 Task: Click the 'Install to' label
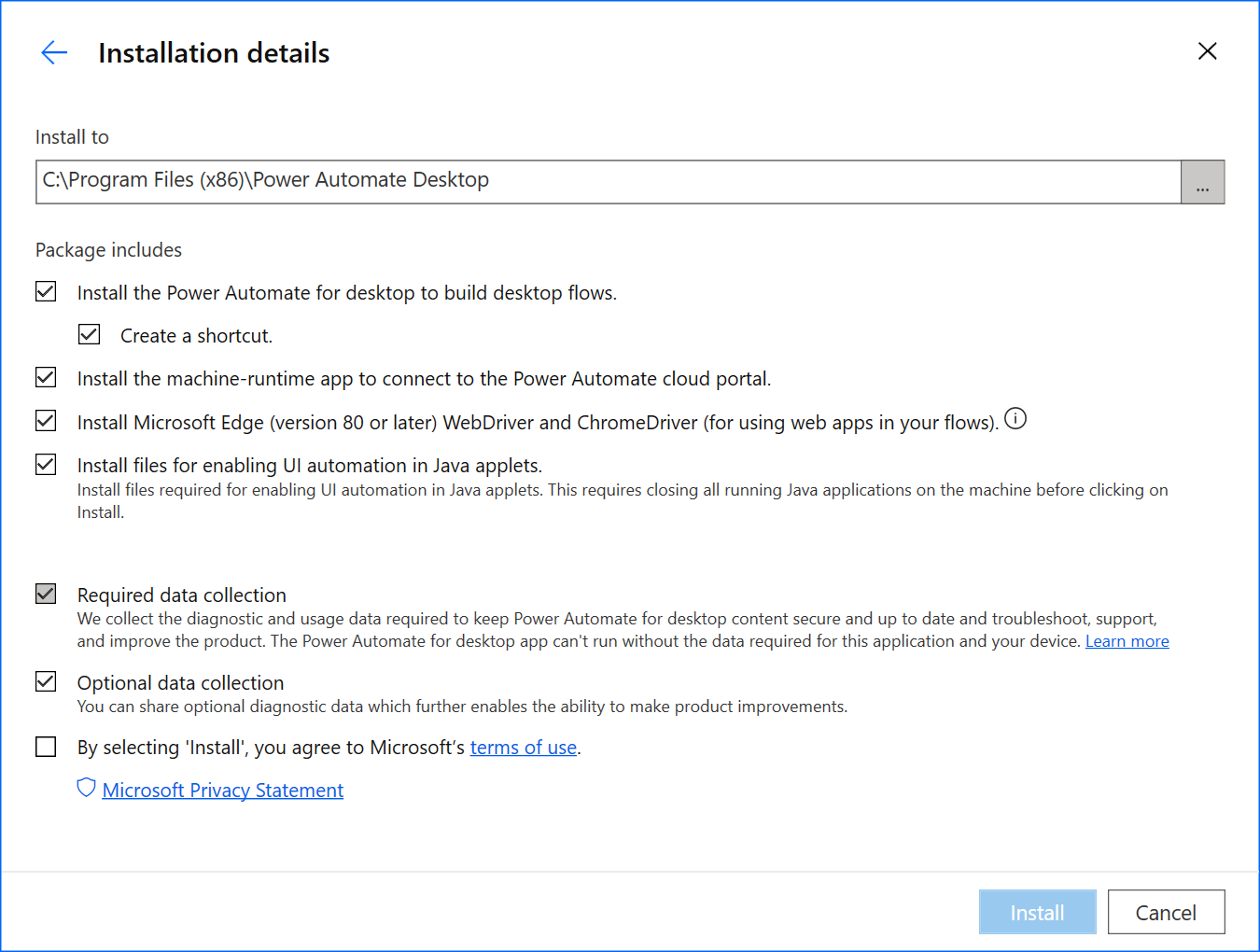click(x=72, y=137)
